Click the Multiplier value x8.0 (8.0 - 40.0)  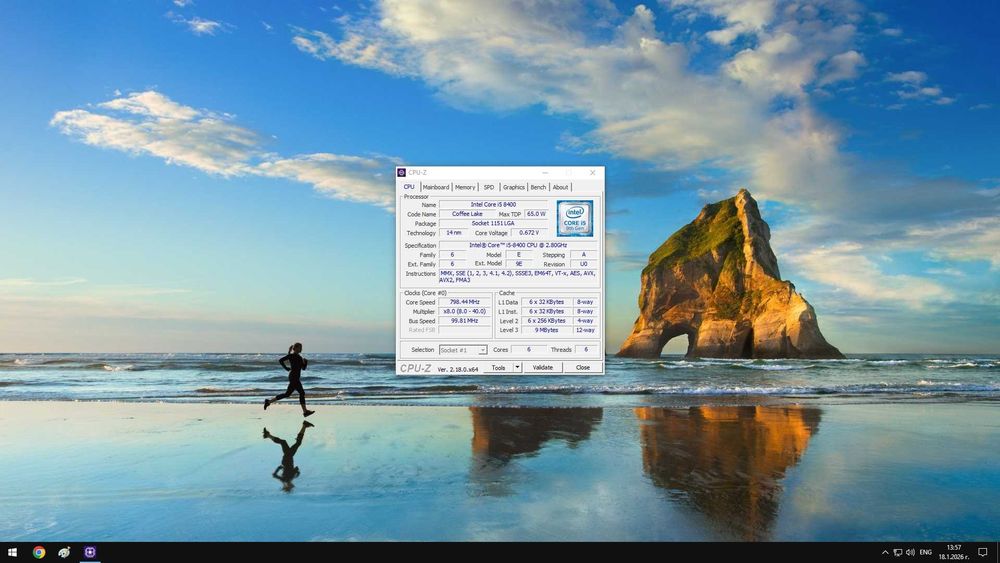pyautogui.click(x=464, y=312)
